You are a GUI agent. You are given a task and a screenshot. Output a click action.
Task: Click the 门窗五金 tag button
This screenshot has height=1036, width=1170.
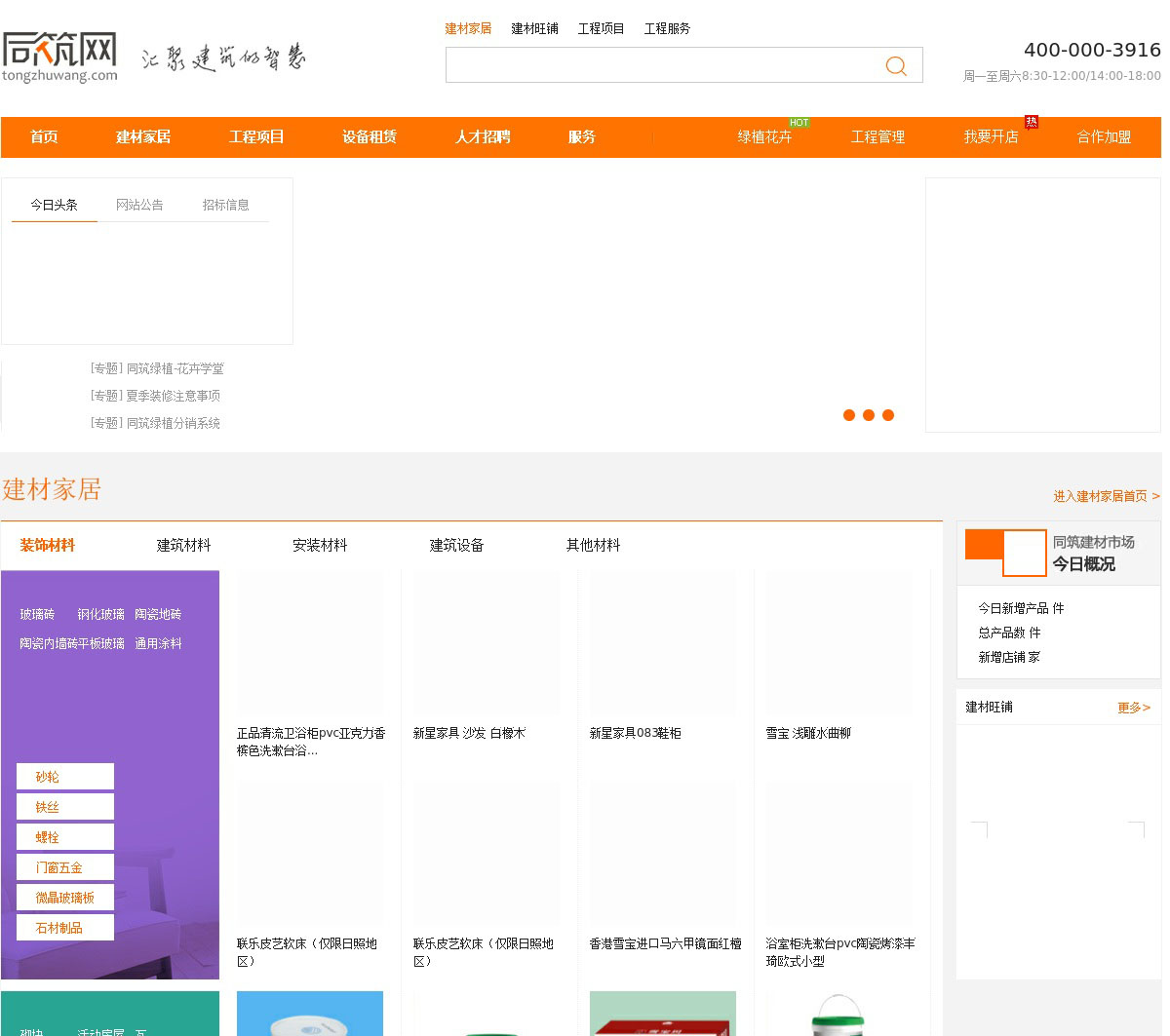click(65, 867)
